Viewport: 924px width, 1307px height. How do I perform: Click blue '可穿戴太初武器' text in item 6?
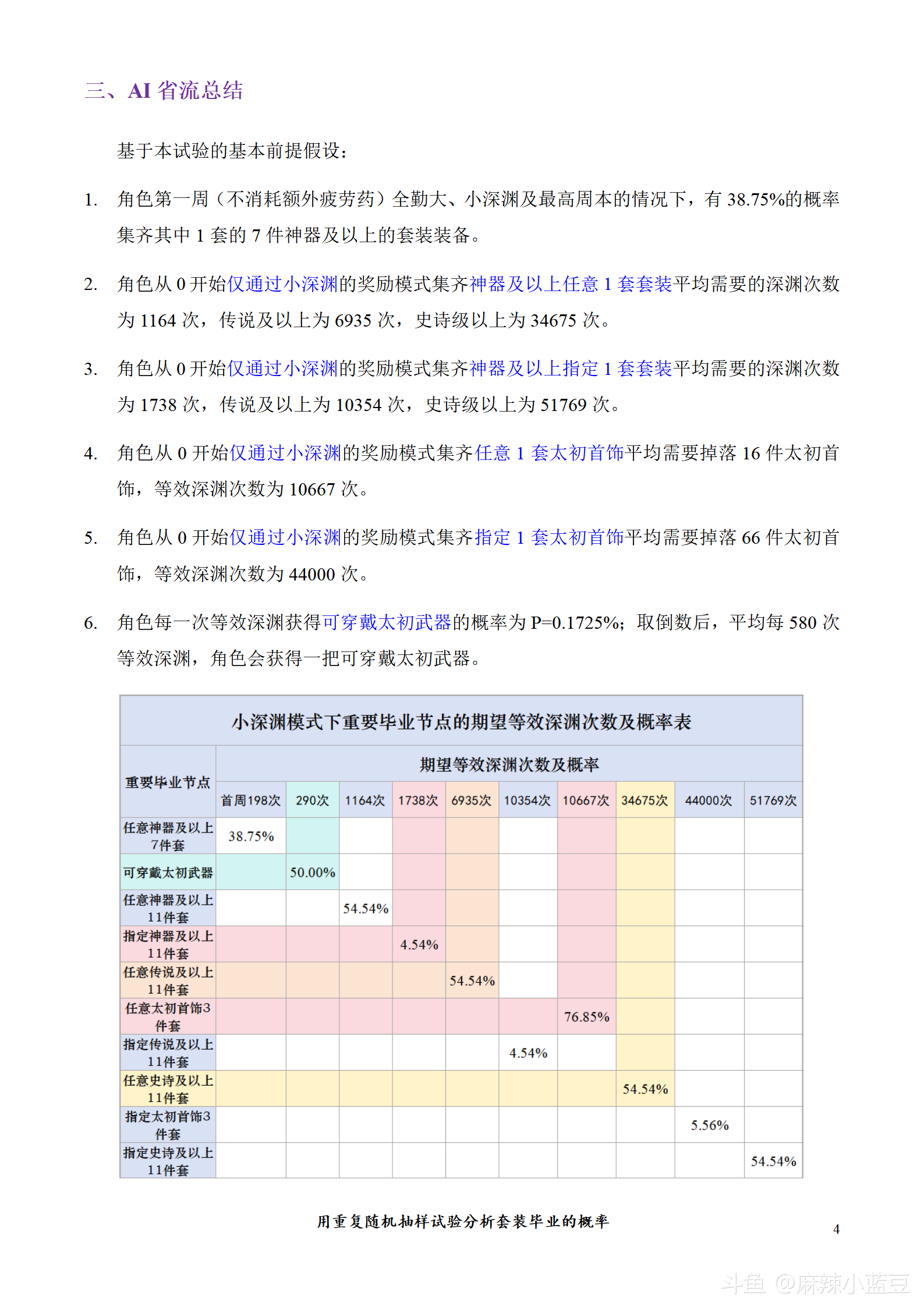click(x=387, y=622)
